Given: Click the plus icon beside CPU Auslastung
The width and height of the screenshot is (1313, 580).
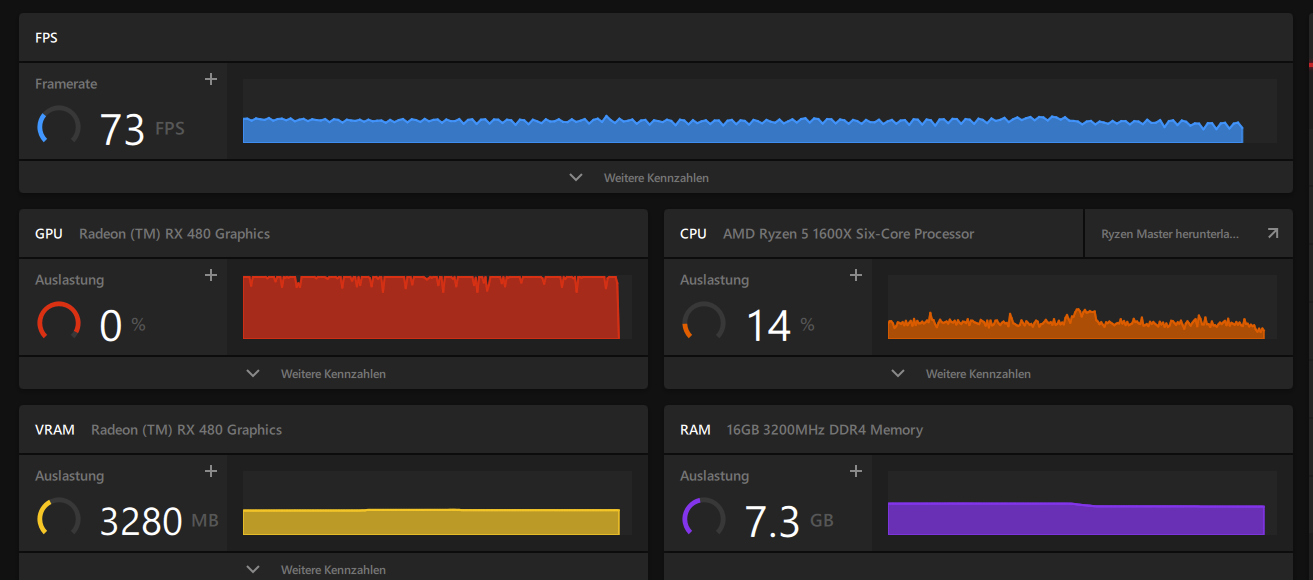Looking at the screenshot, I should (x=855, y=276).
